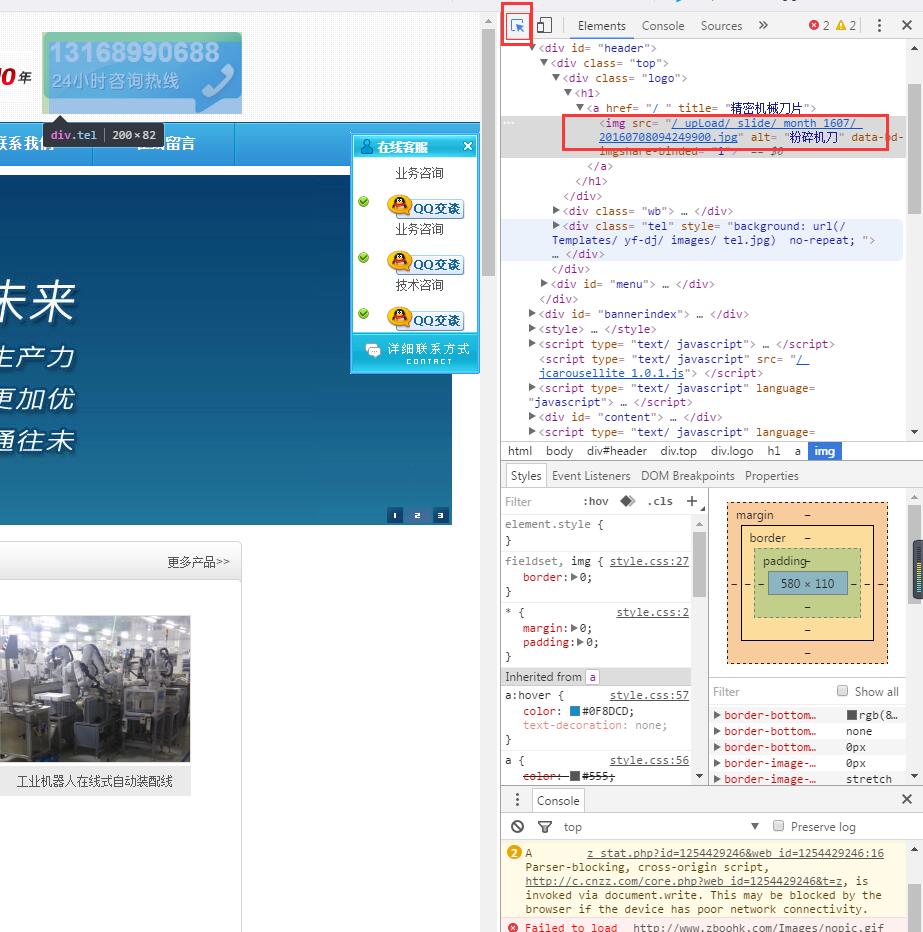Add new style rule with plus icon

point(691,501)
